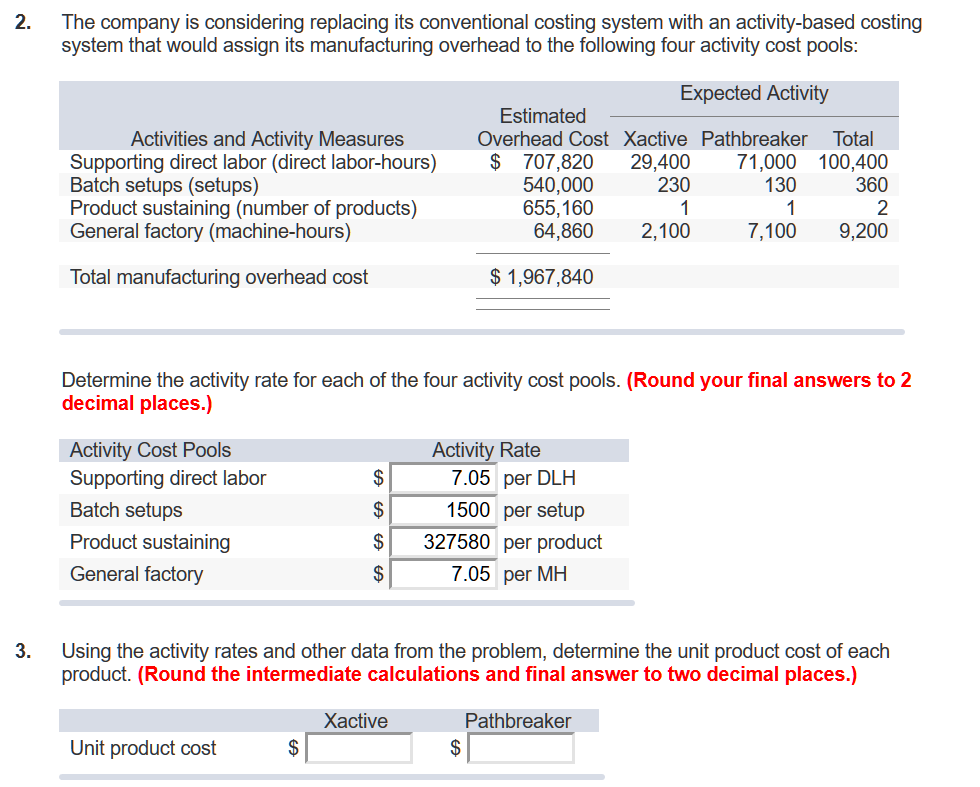The width and height of the screenshot is (980, 787).
Task: Click the Activity Rate column header
Action: 486,450
